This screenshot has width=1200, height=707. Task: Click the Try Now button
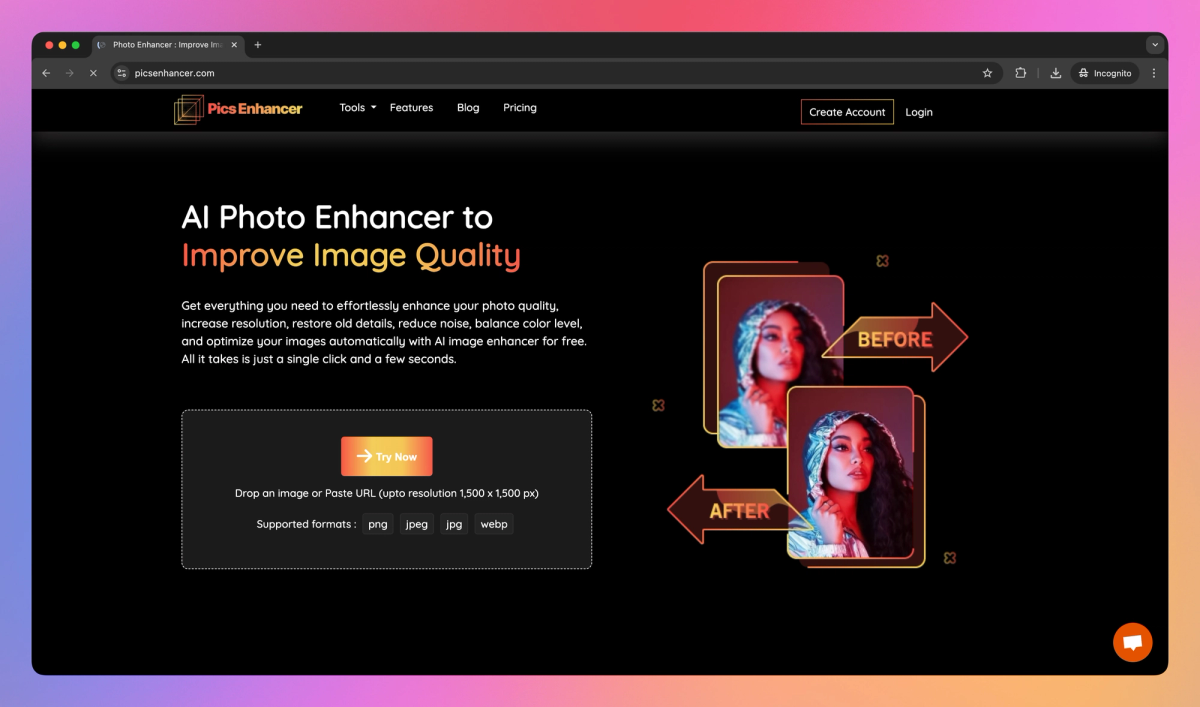[387, 456]
